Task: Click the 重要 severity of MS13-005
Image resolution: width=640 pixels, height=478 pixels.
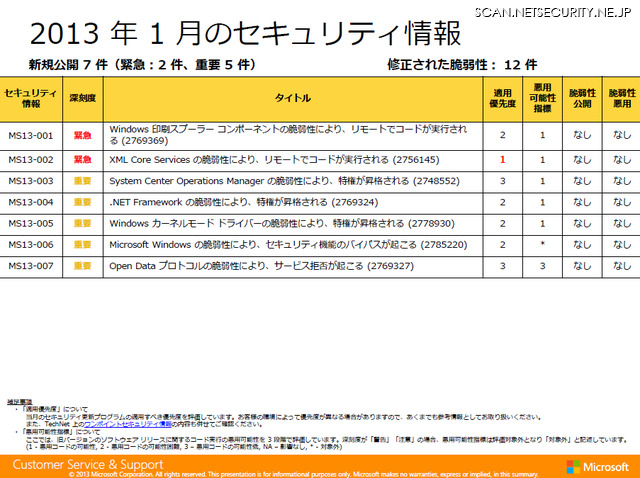Action: [x=82, y=224]
